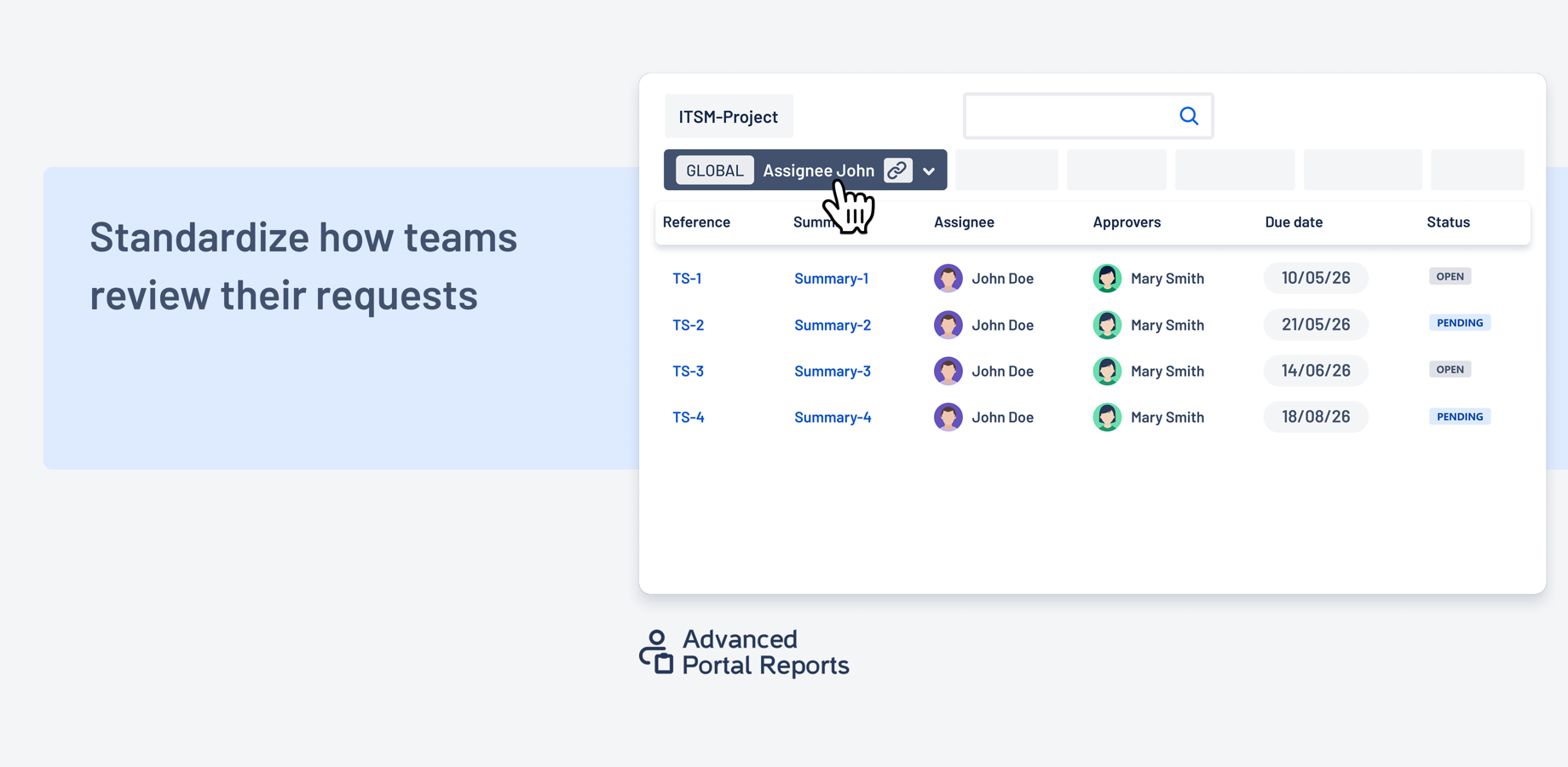Click Mary Smith avatar in TS-2 row
This screenshot has width=1568, height=767.
pyautogui.click(x=1107, y=325)
